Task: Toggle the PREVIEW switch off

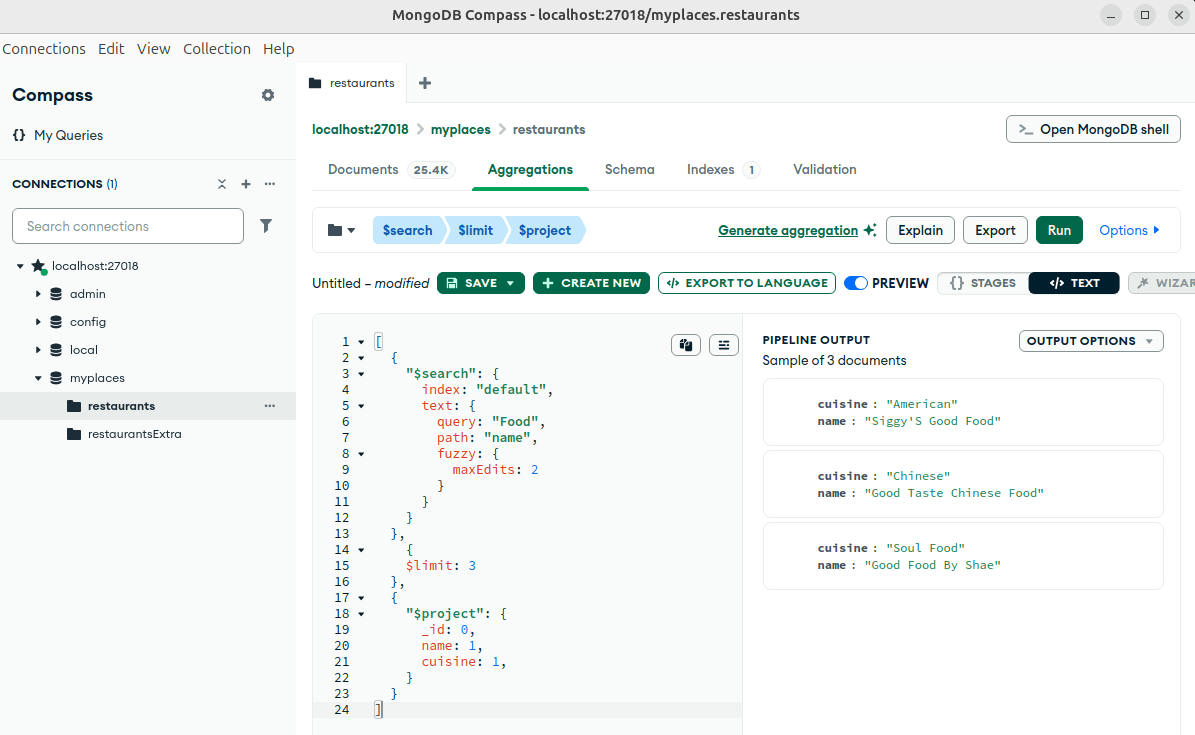Action: tap(855, 283)
